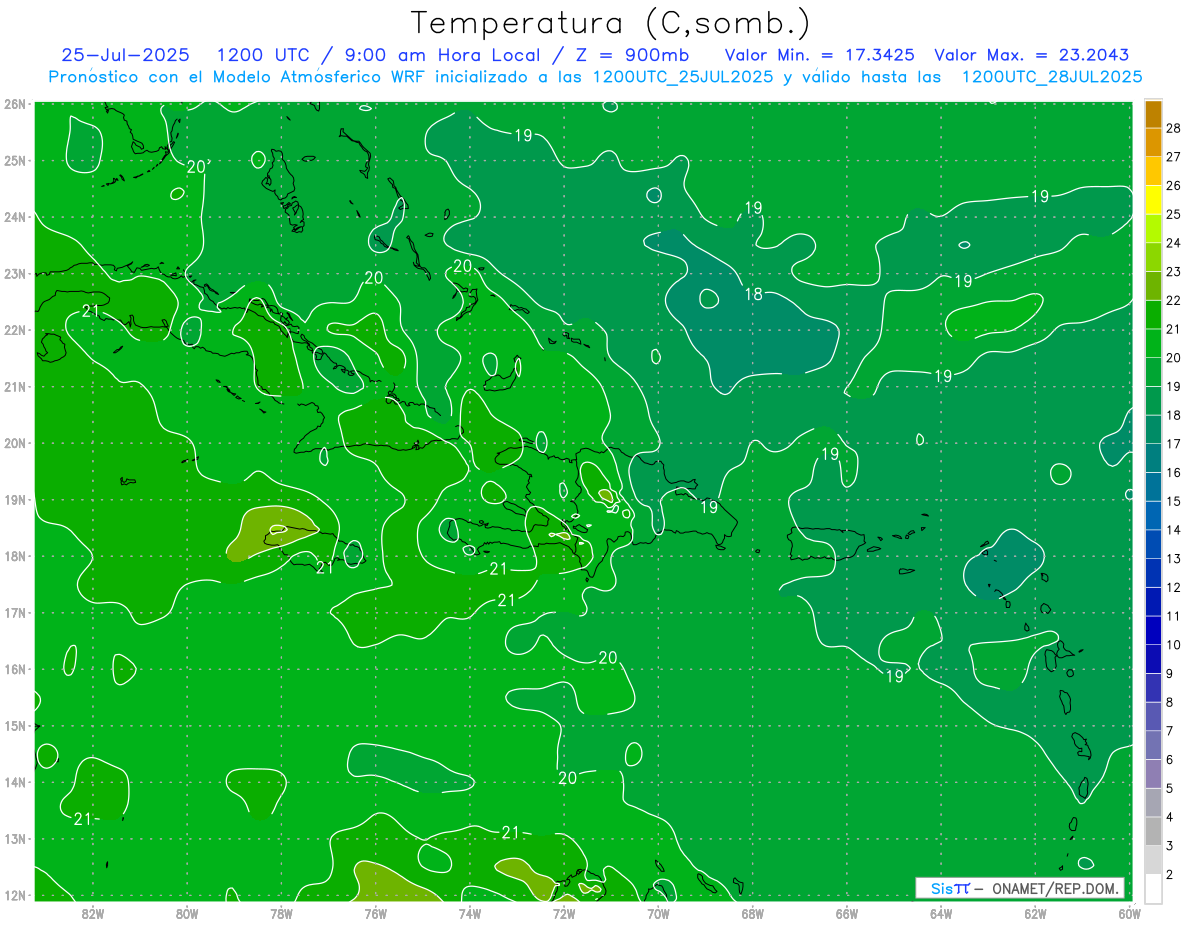
Task: Click the "9:00 am Hora Local" time text
Action: [x=444, y=55]
